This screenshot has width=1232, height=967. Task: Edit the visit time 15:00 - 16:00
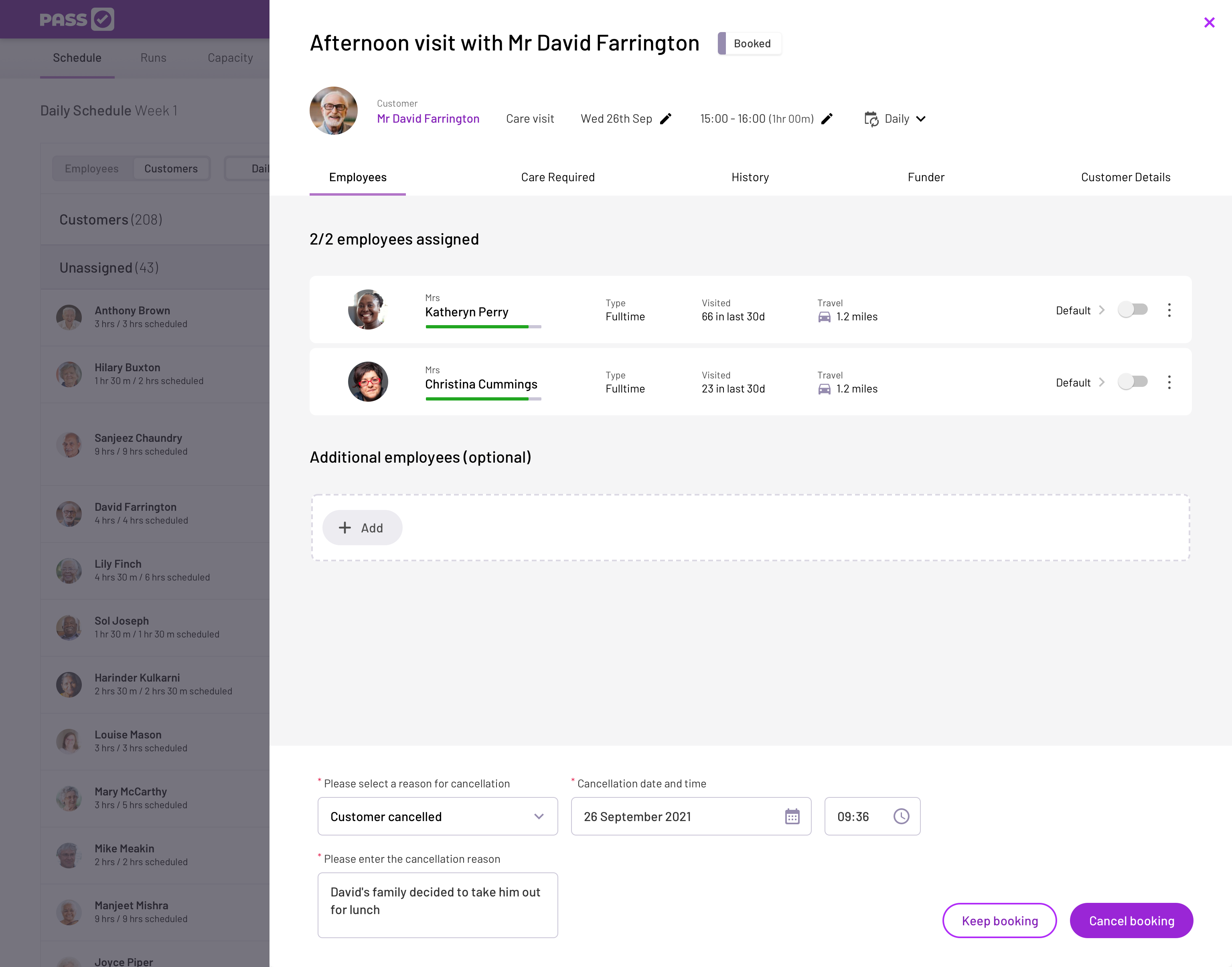pyautogui.click(x=827, y=118)
